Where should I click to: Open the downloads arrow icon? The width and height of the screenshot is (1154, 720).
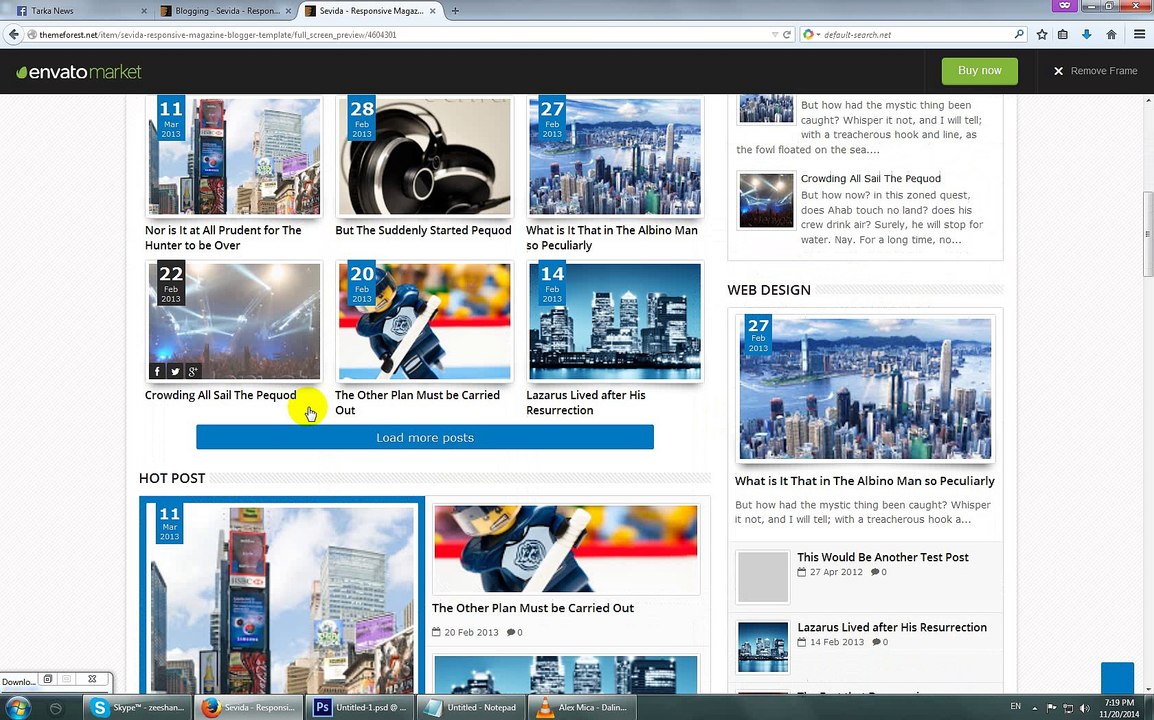click(1086, 35)
